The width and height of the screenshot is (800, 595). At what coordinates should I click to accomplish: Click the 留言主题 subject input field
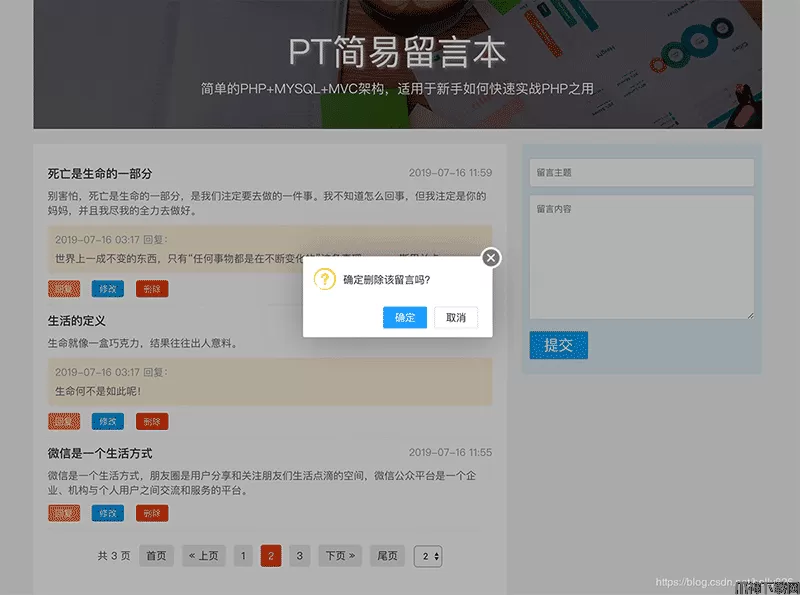[x=641, y=172]
